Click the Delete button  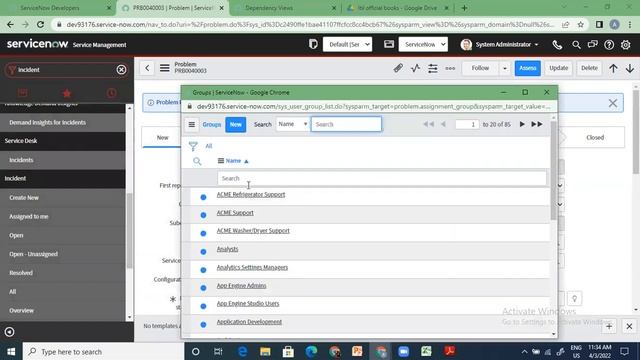coord(589,68)
